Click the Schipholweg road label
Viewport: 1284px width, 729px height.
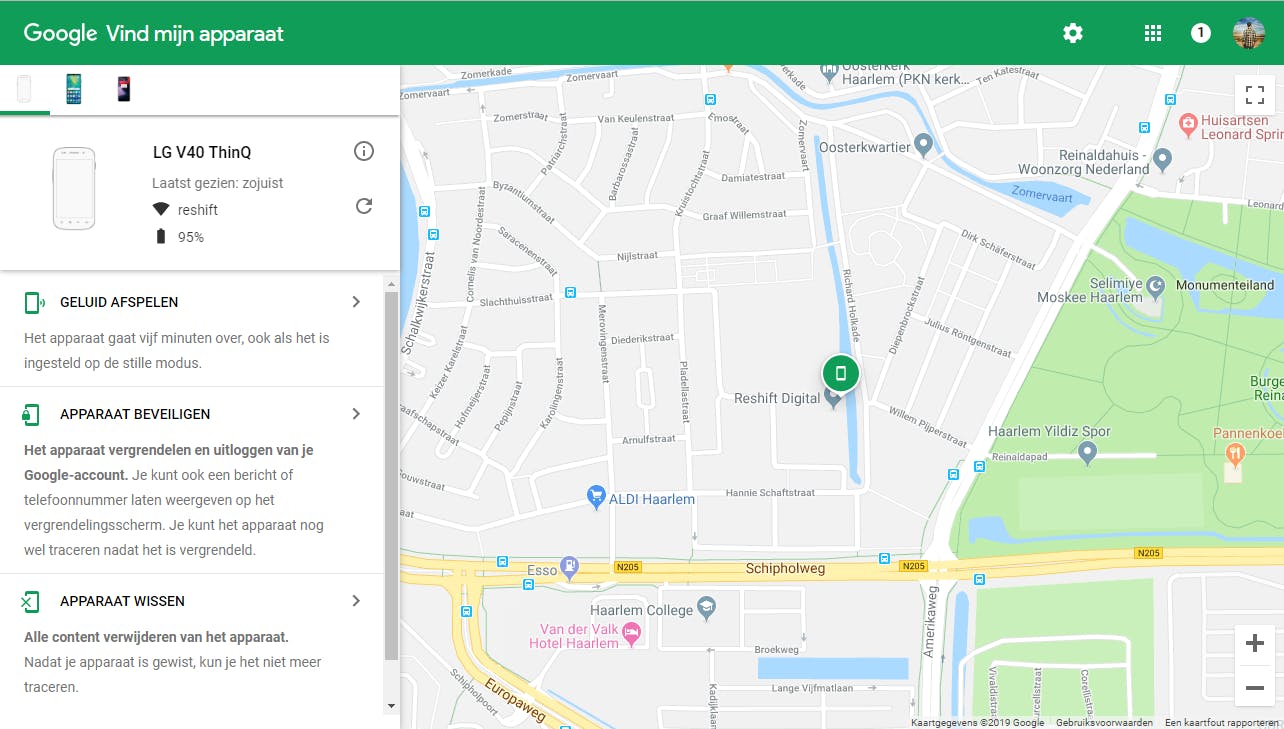(786, 568)
